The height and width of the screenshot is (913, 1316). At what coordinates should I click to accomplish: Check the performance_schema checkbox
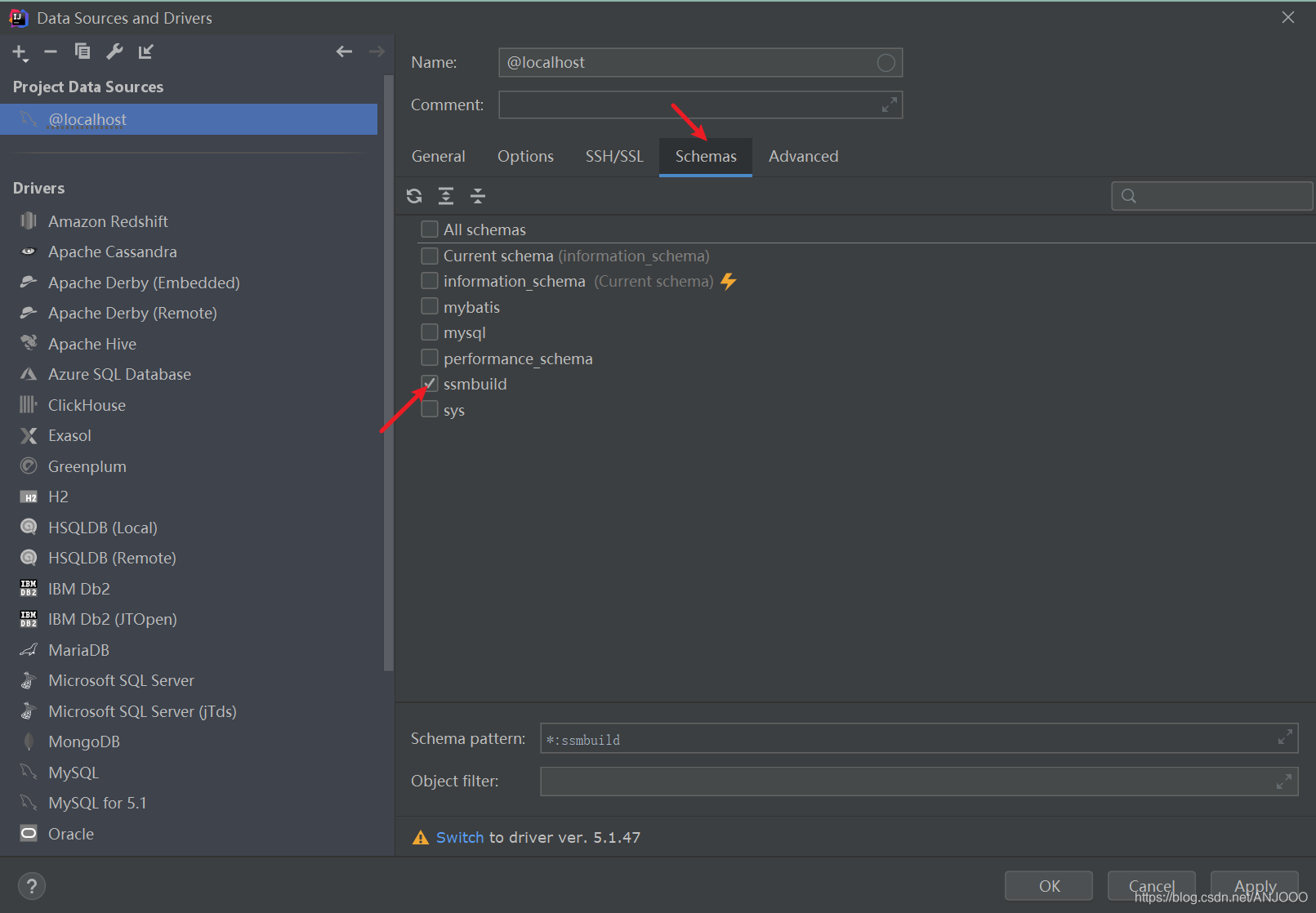[430, 358]
